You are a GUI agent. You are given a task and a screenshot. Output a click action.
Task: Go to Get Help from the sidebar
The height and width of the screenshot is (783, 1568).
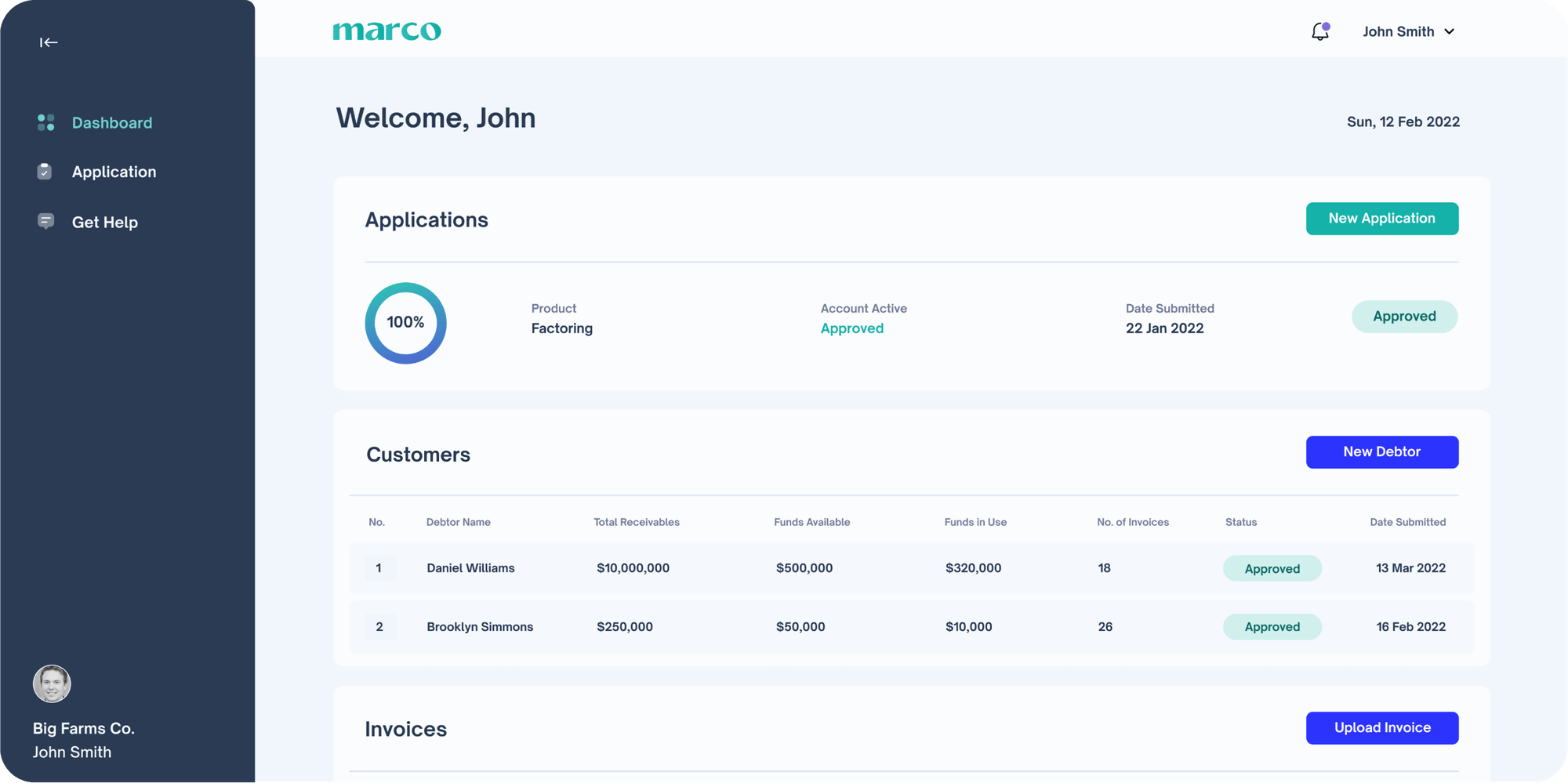click(104, 222)
